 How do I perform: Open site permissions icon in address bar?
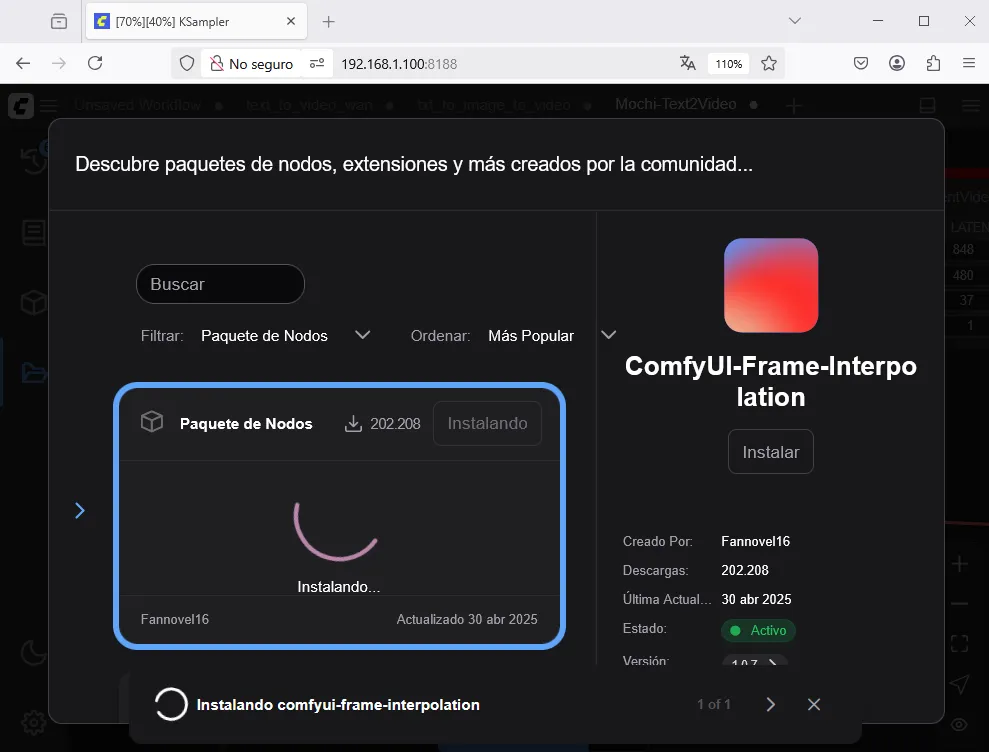point(317,63)
